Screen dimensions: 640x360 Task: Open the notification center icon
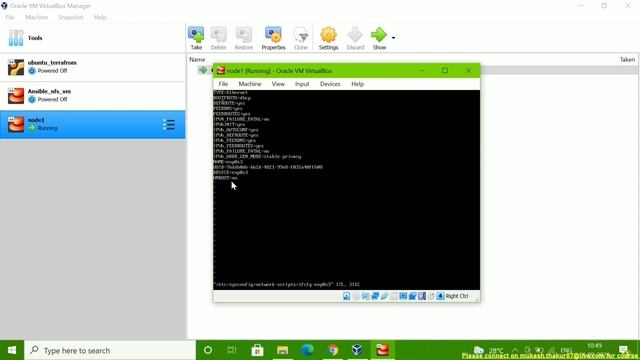click(x=624, y=350)
